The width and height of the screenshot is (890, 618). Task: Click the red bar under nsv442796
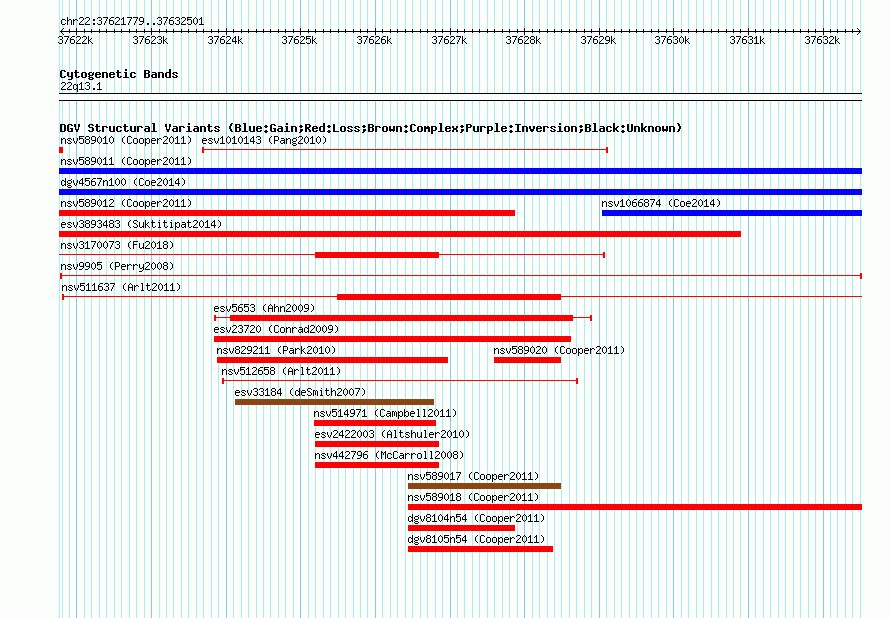pos(377,465)
